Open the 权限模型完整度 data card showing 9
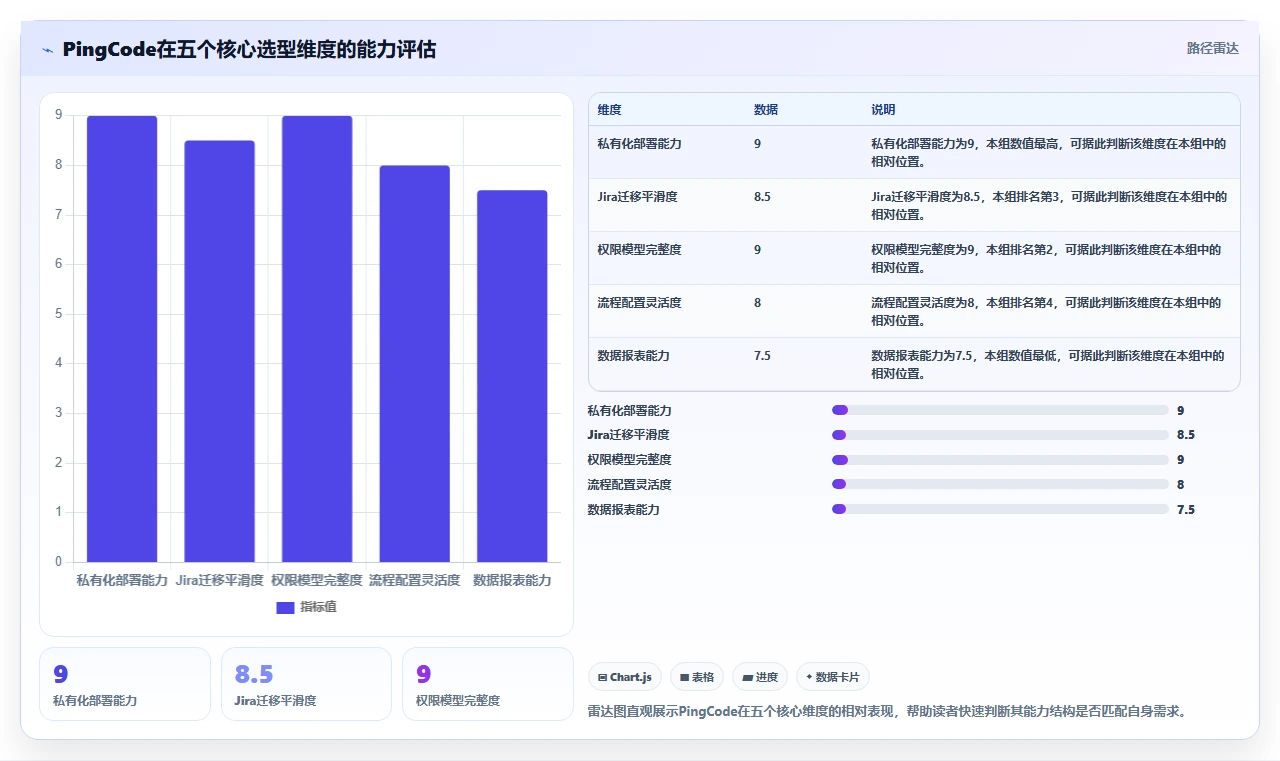Screen dimensions: 1280x761 pyautogui.click(x=487, y=684)
